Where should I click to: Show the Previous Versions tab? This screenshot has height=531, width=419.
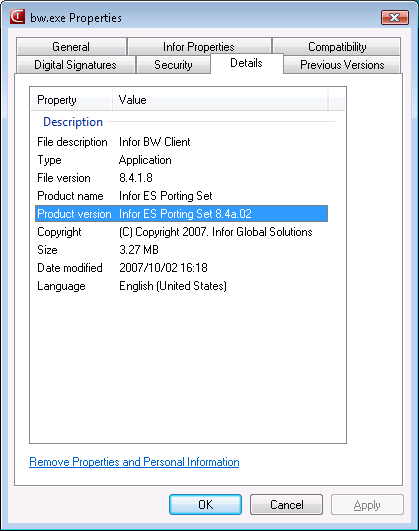point(342,65)
